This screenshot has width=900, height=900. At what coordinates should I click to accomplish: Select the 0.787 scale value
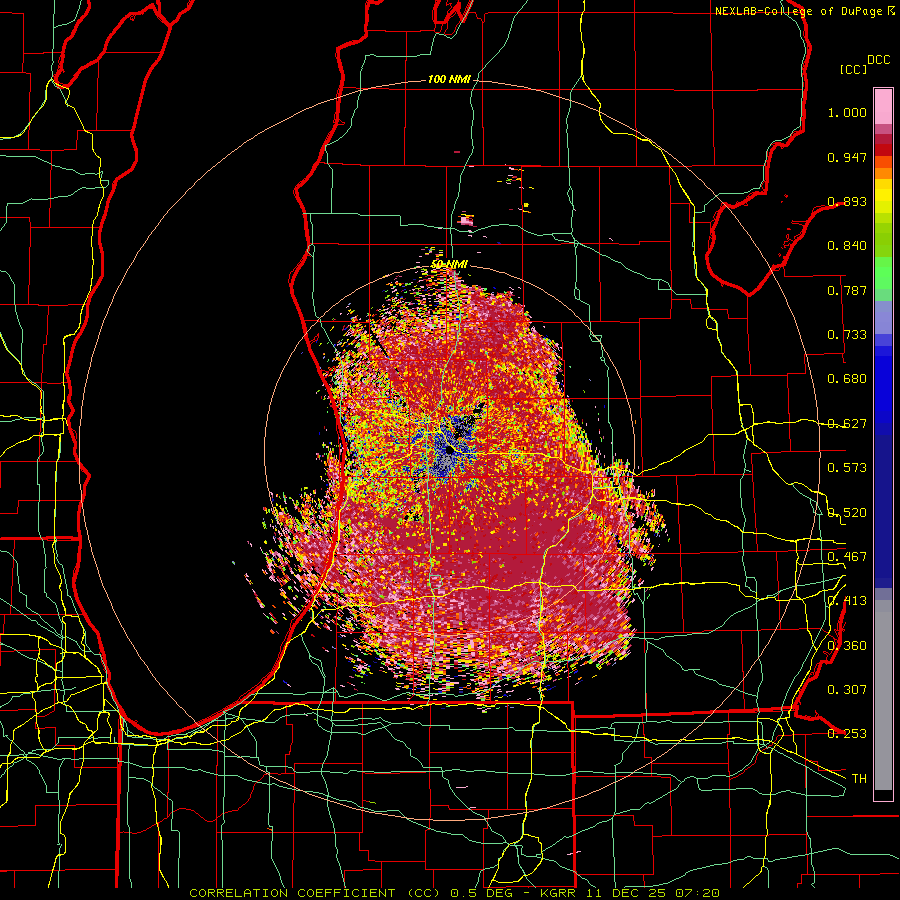[x=847, y=290]
